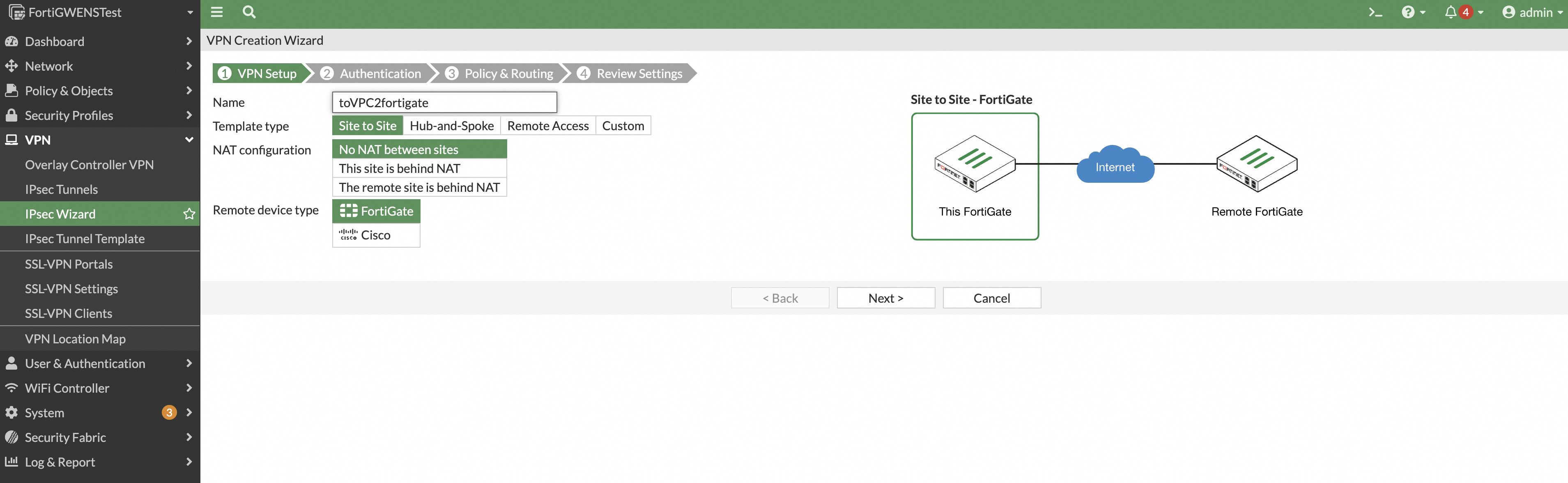Toggle the hamburger menu icon

click(217, 12)
